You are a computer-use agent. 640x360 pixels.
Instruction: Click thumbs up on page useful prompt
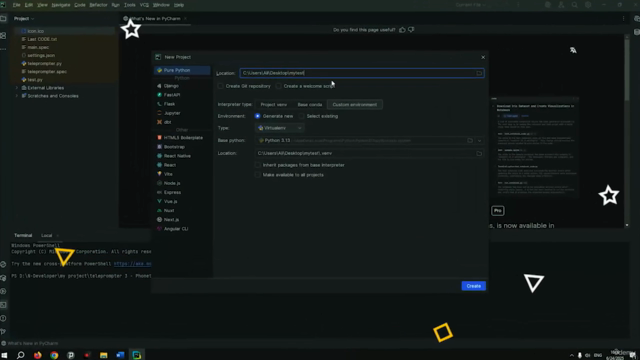[402, 30]
